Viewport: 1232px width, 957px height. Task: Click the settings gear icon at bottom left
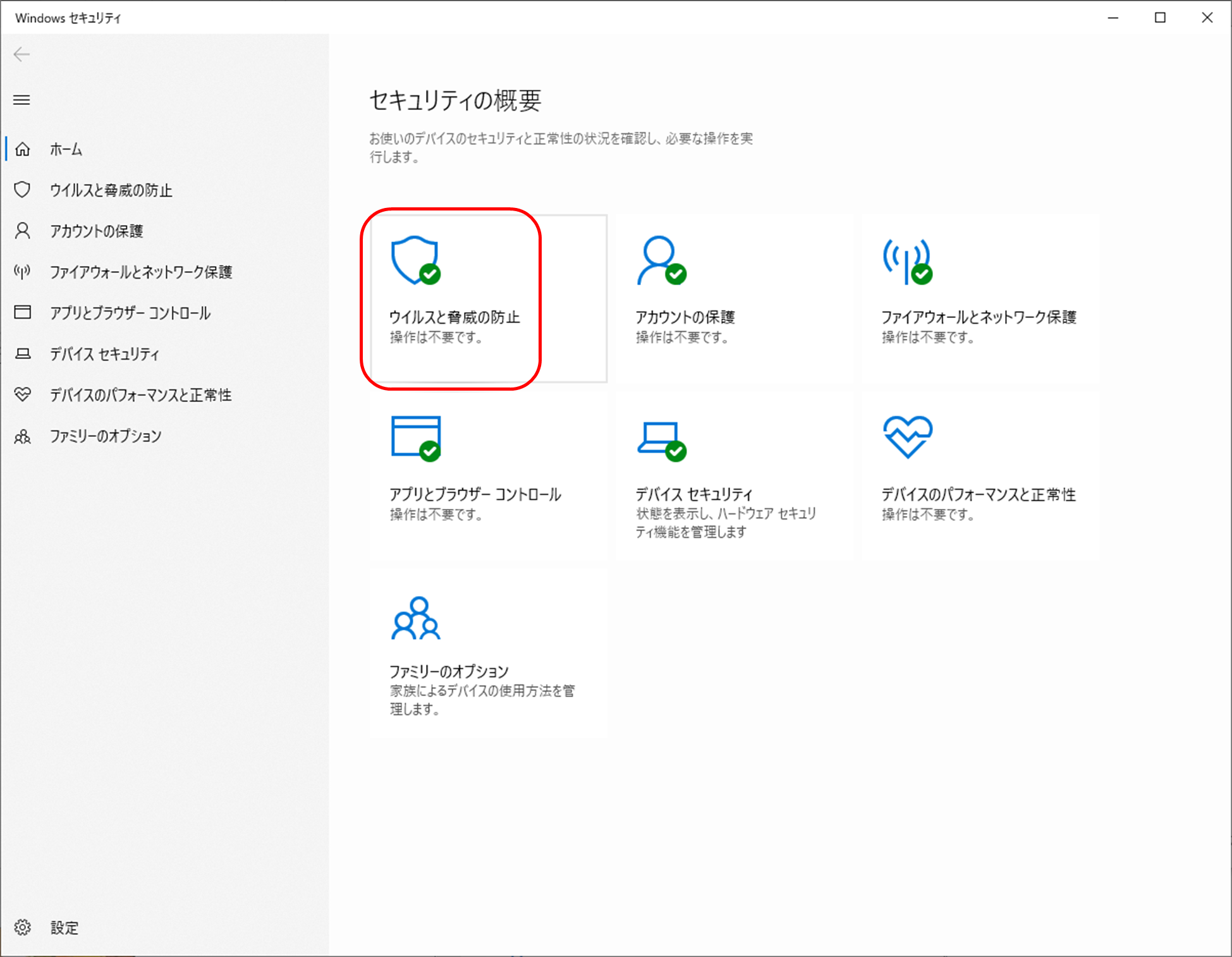[x=23, y=927]
